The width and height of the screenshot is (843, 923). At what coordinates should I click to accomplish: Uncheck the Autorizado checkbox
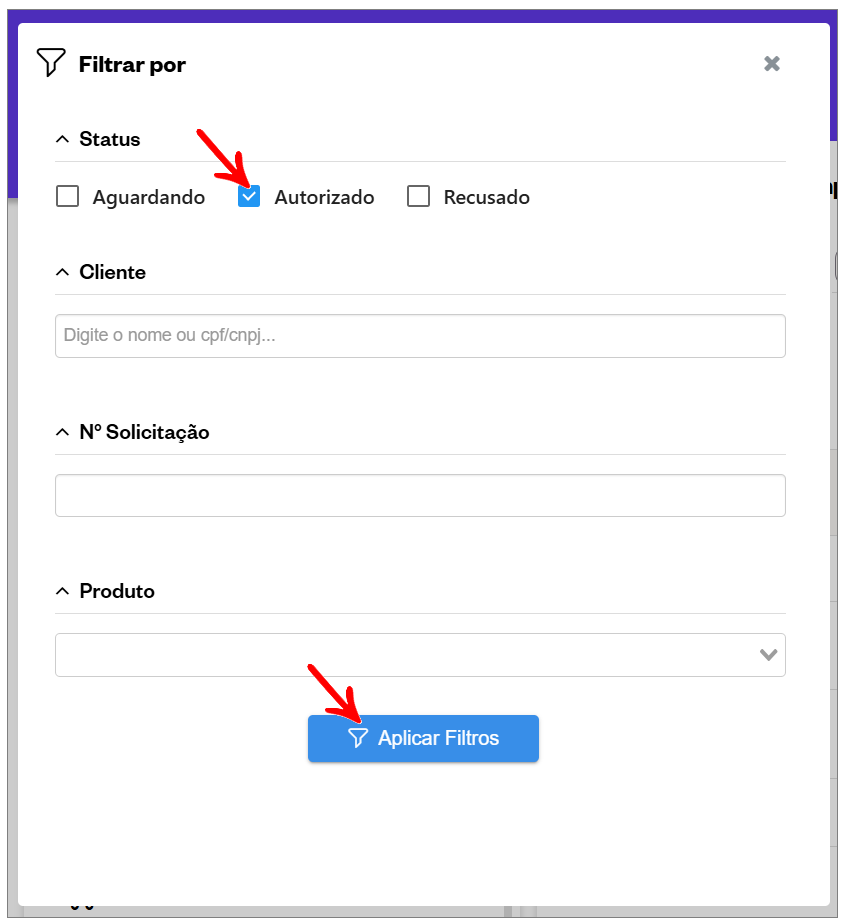249,197
